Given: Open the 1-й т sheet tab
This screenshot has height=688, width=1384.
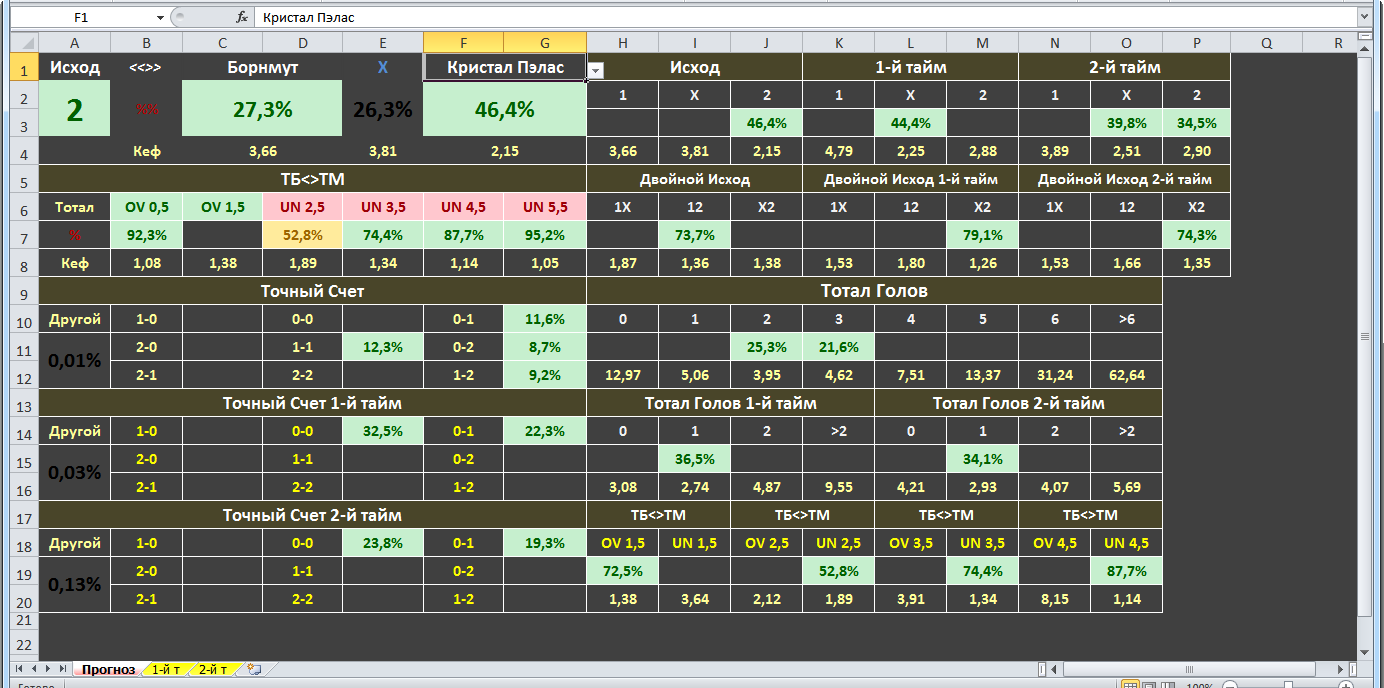Looking at the screenshot, I should coord(165,669).
